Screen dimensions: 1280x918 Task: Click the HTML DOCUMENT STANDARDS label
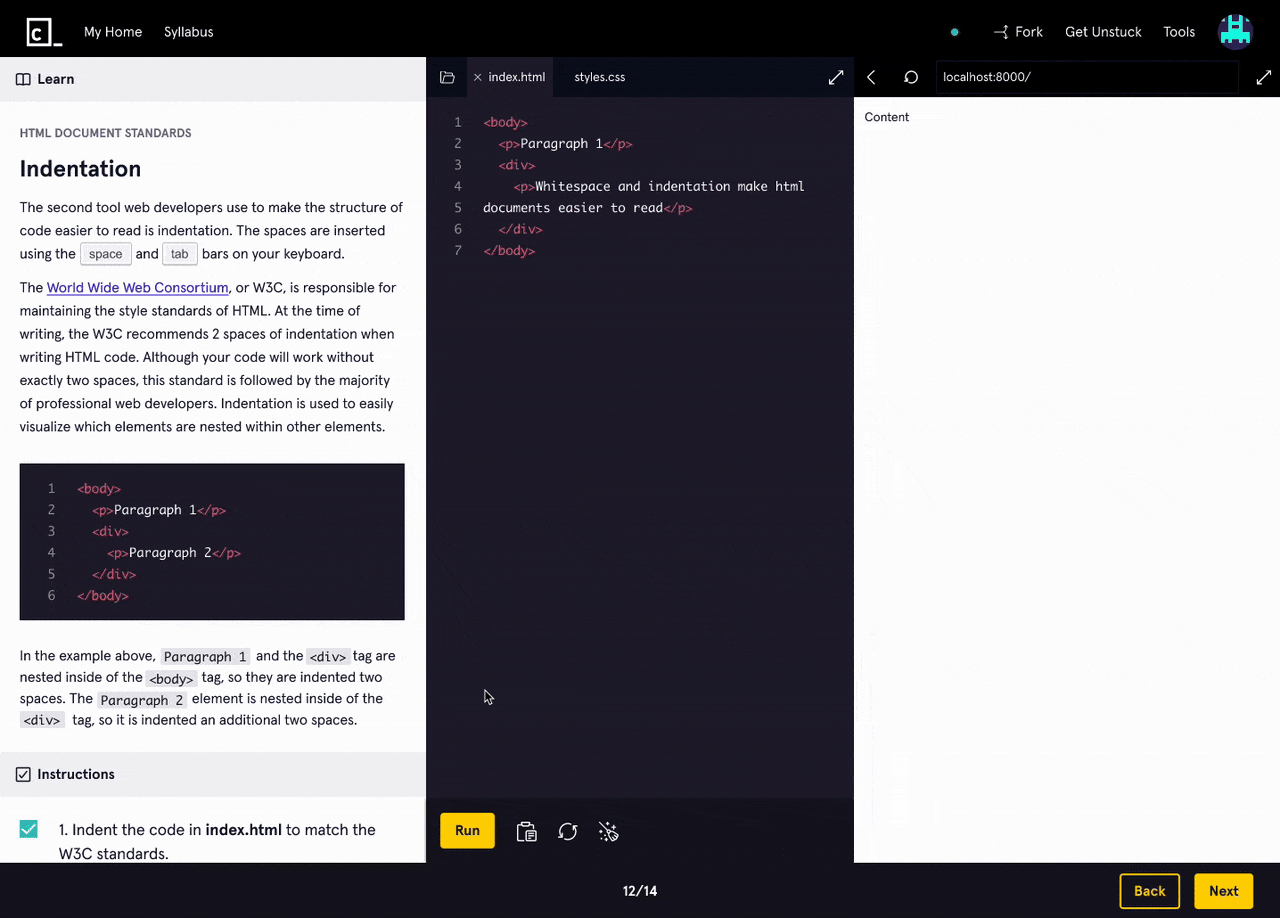click(105, 133)
